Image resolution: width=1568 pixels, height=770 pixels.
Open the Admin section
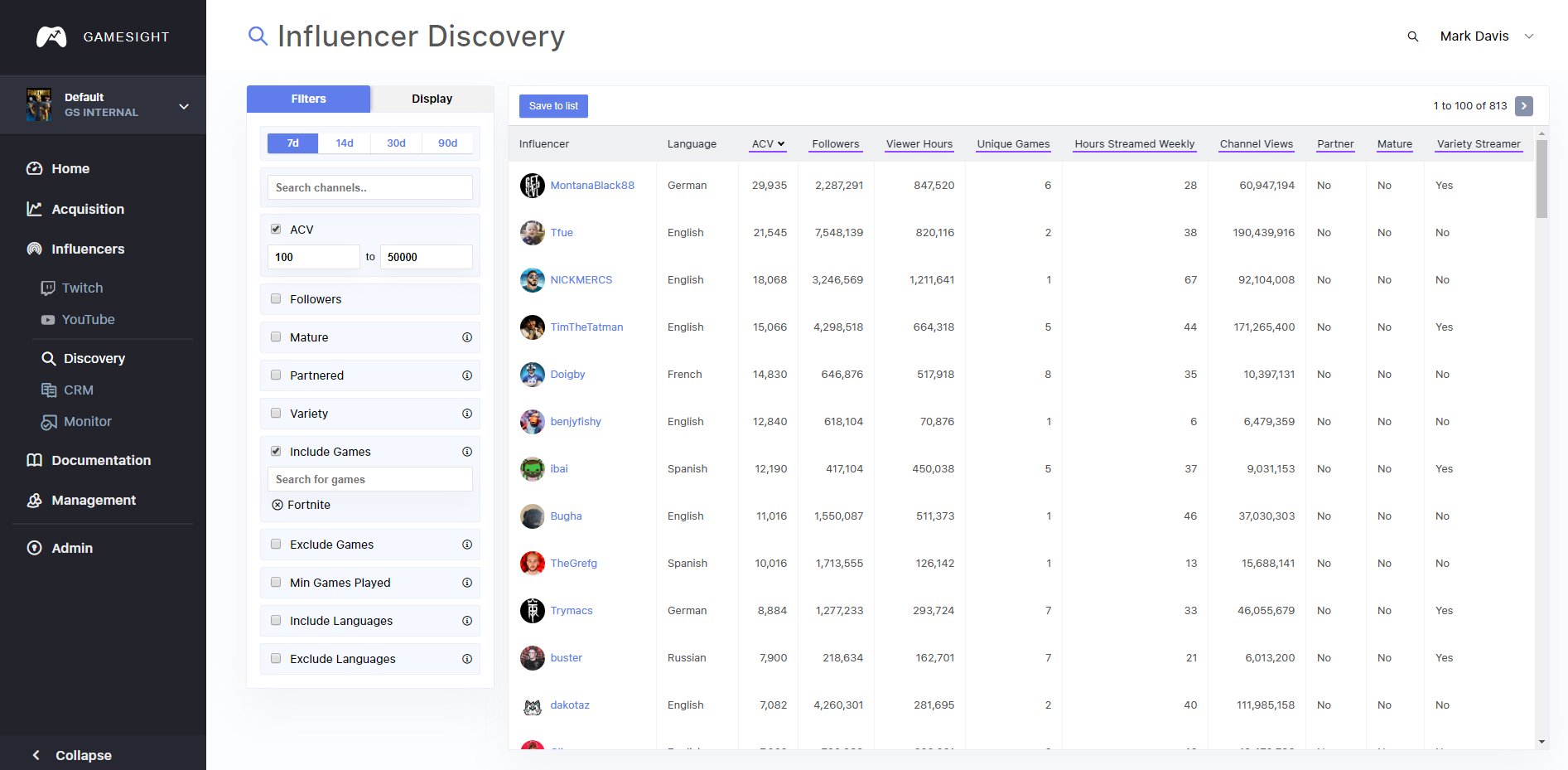[60, 548]
